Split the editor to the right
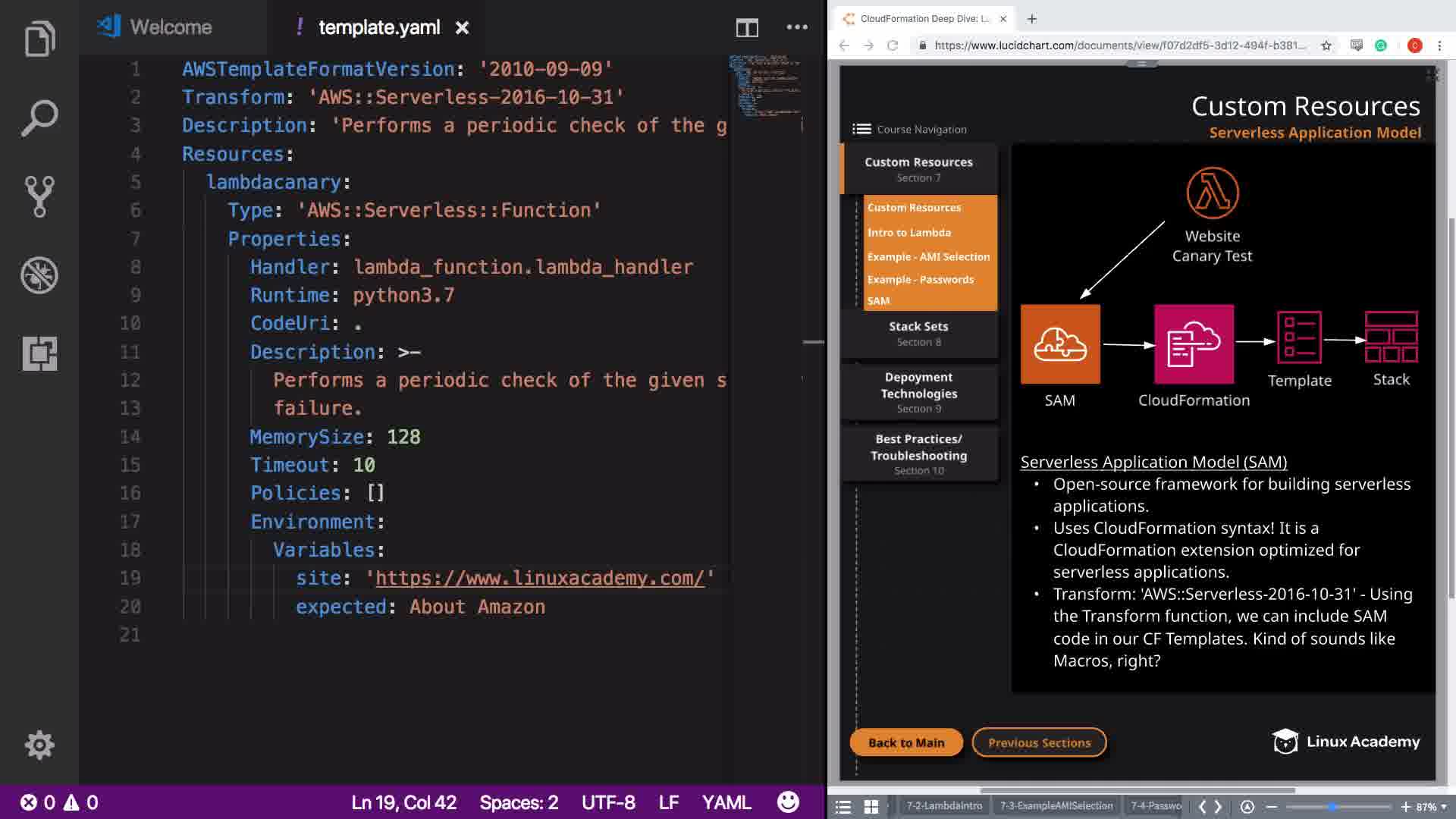This screenshot has width=1456, height=819. click(x=747, y=28)
